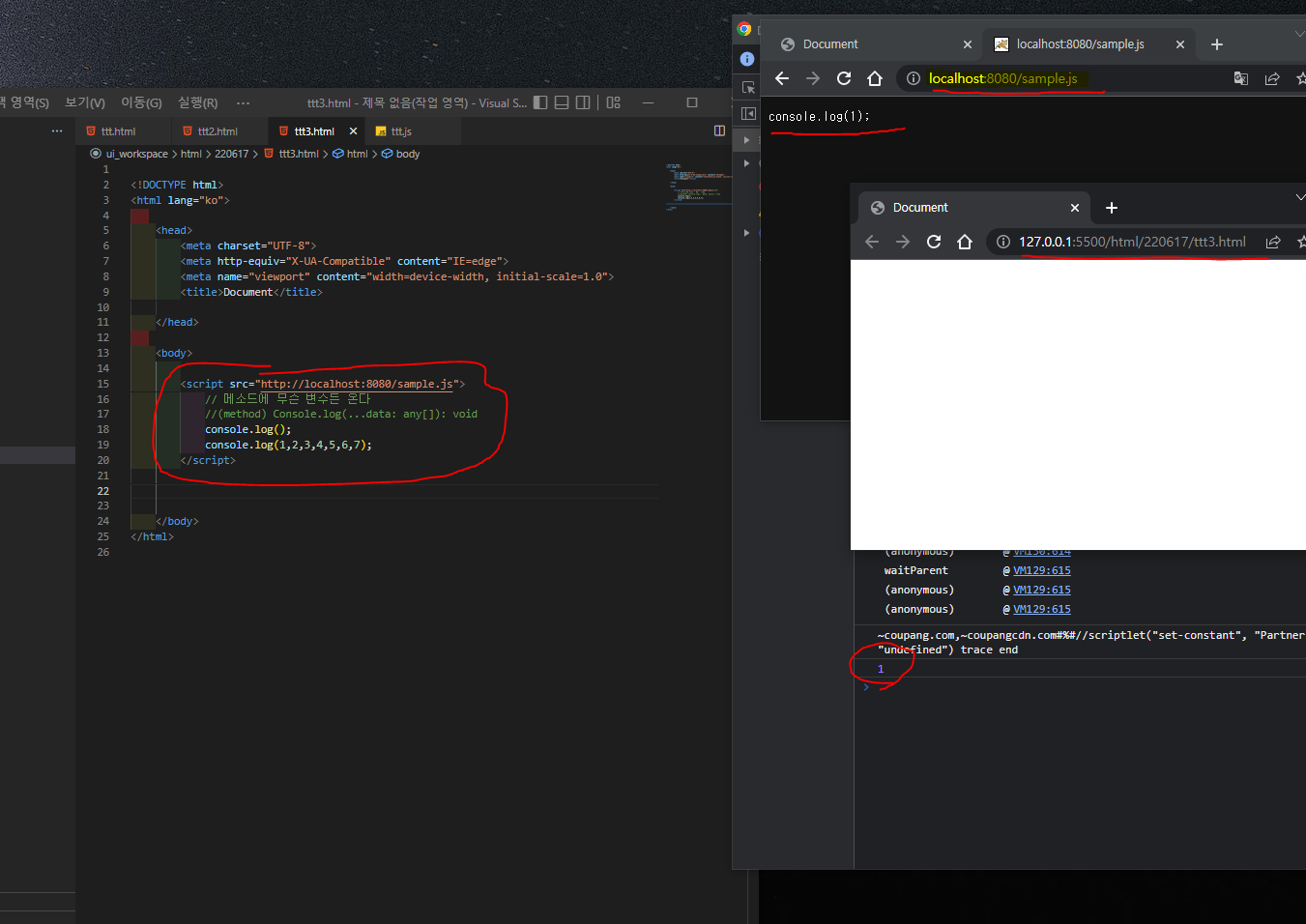Go forward in the localhost Chrome window
1306x924 pixels.
(x=813, y=78)
